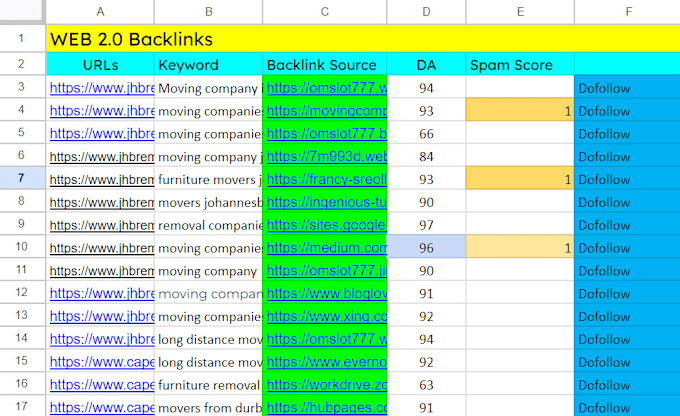This screenshot has height=416, width=680.
Task: Click the 'furniture removal' keyword cell
Action: tap(209, 385)
